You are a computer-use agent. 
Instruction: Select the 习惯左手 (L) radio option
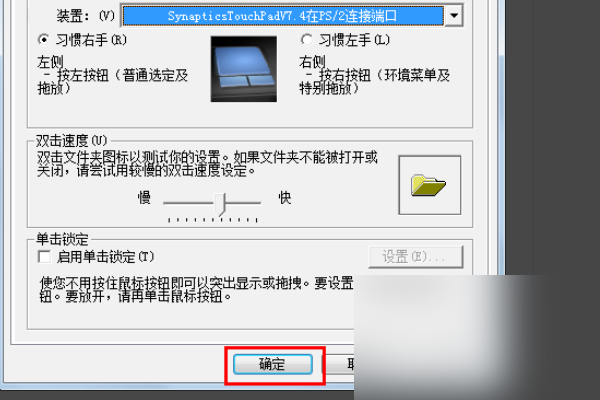pos(307,40)
